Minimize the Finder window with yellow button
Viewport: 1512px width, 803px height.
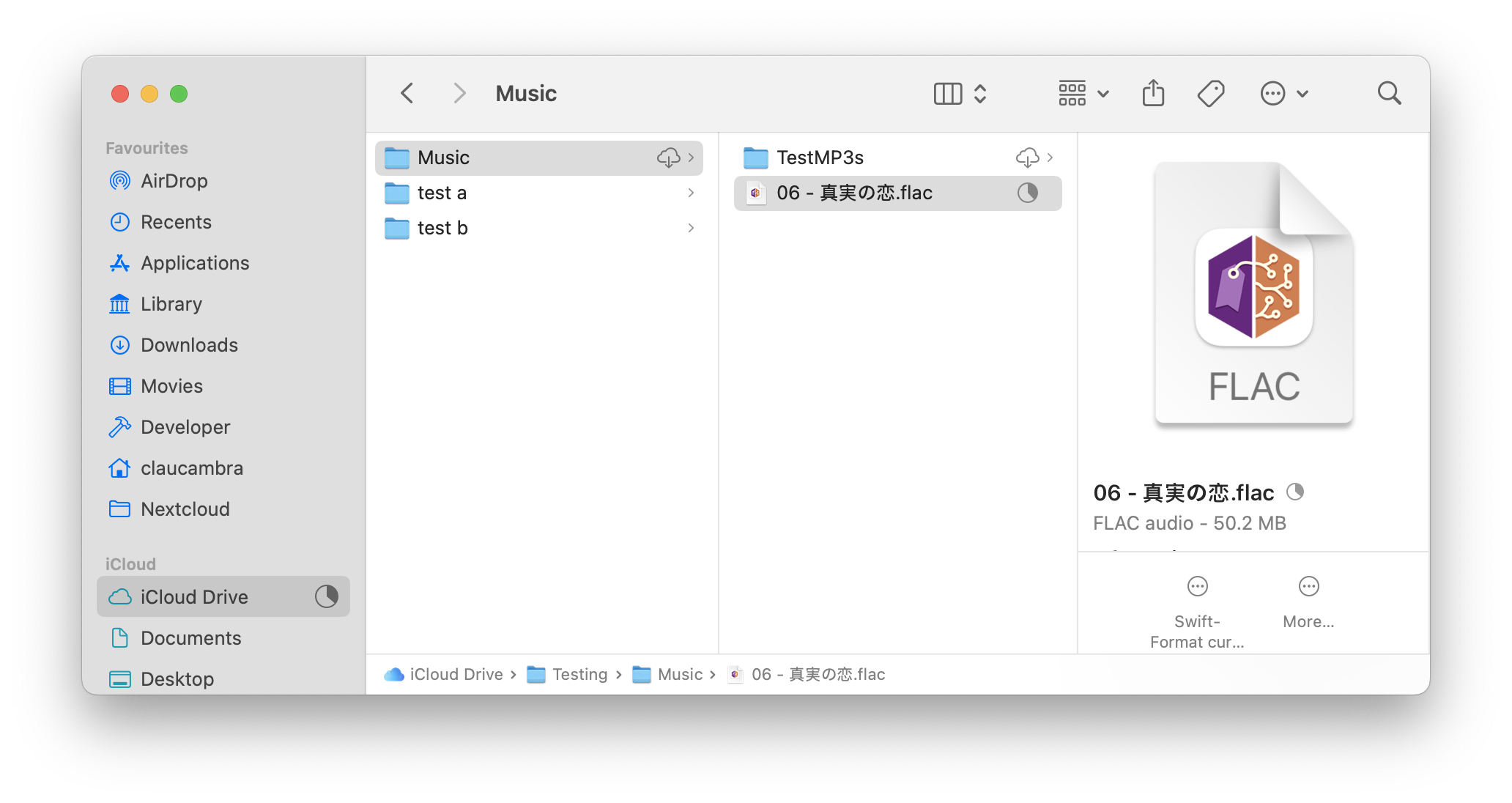tap(149, 94)
